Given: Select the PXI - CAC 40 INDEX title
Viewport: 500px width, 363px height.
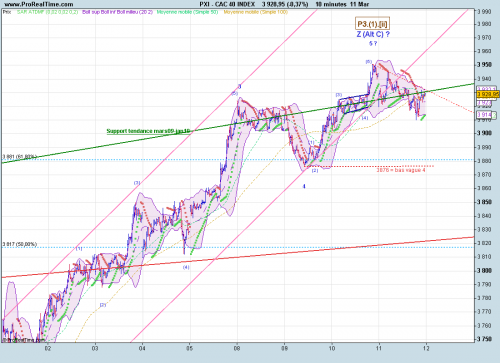Looking at the screenshot, I should (x=227, y=4).
